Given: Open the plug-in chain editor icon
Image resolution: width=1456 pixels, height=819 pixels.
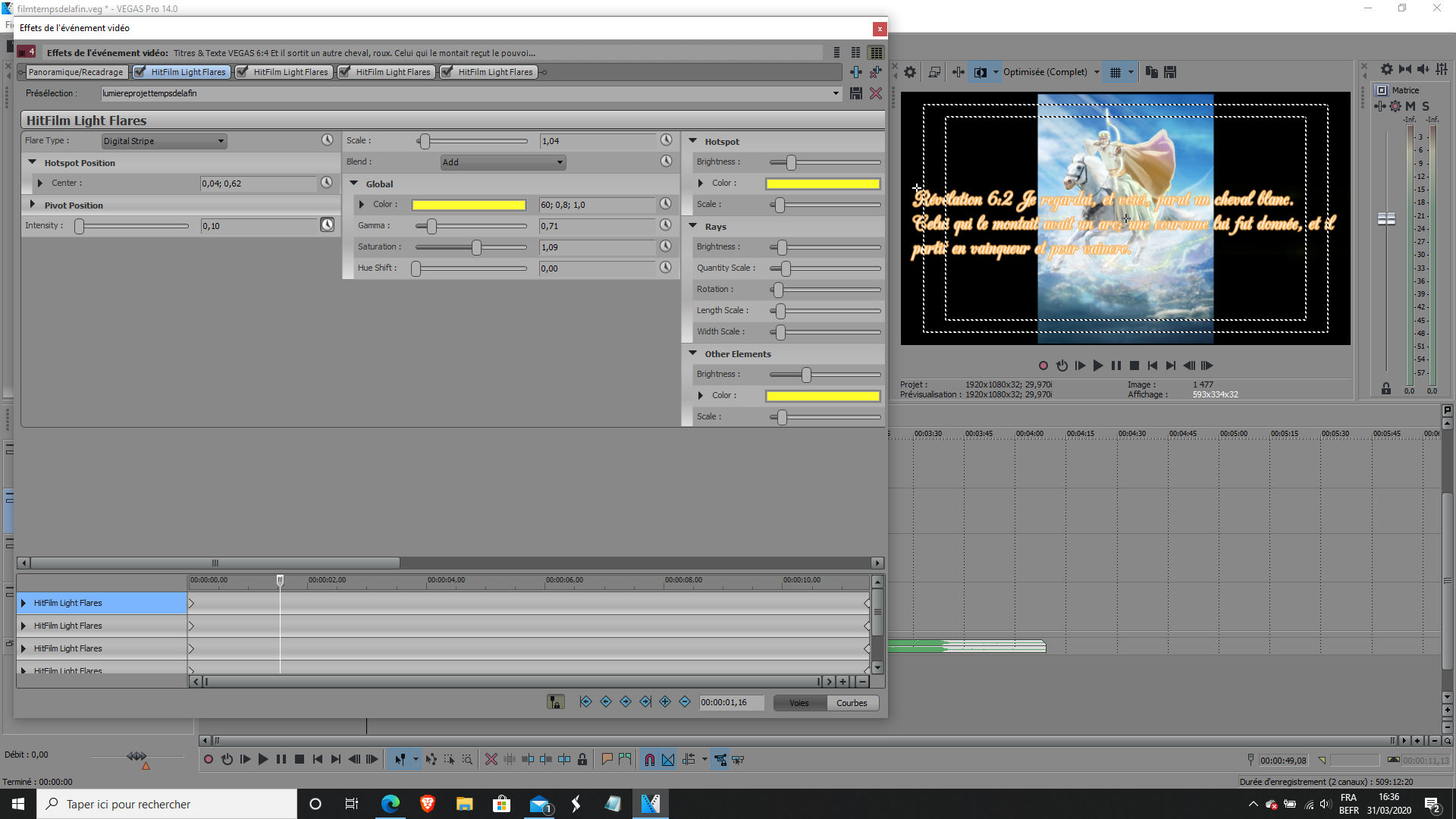Looking at the screenshot, I should coord(855,72).
